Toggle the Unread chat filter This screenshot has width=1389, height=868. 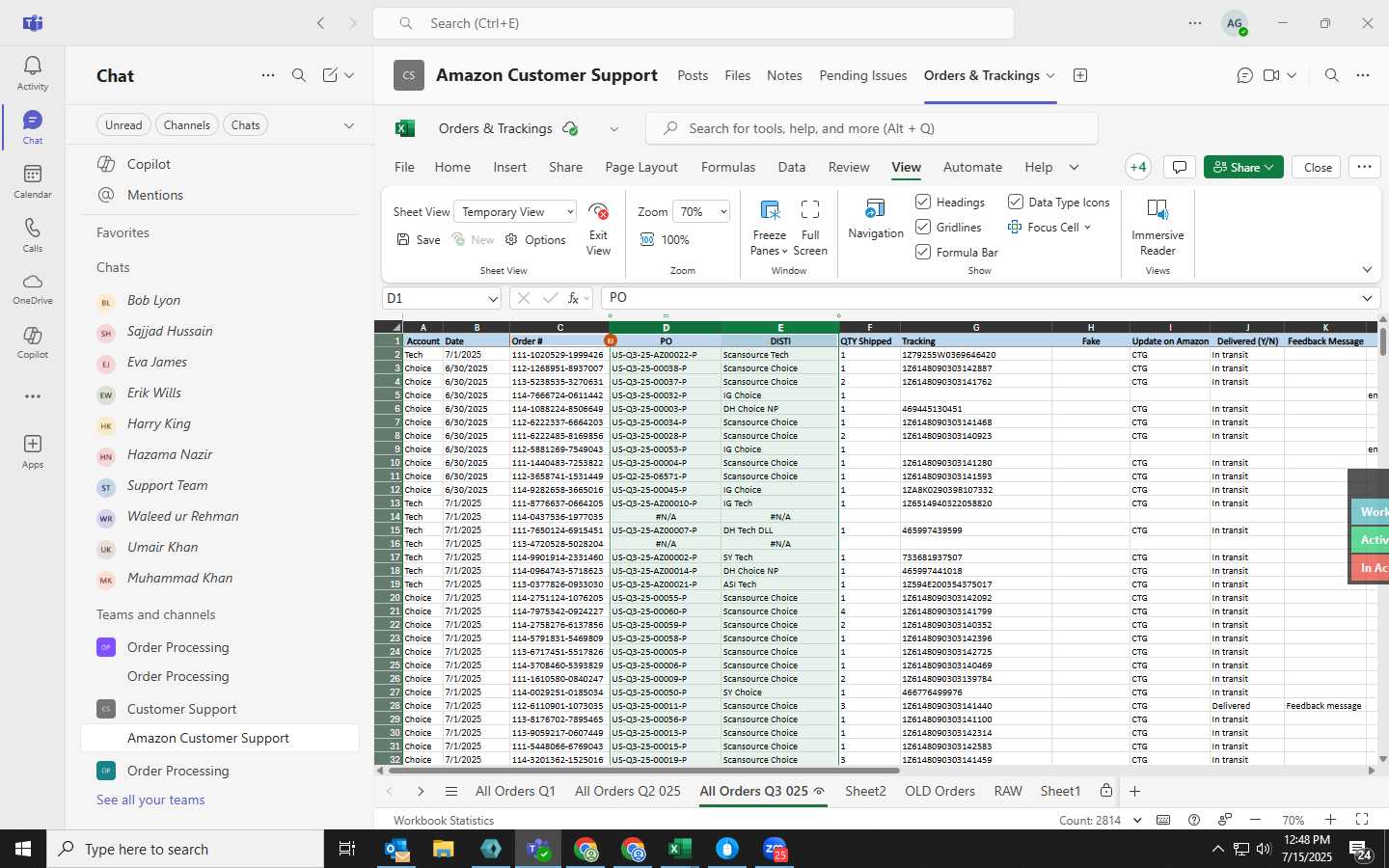click(x=123, y=124)
